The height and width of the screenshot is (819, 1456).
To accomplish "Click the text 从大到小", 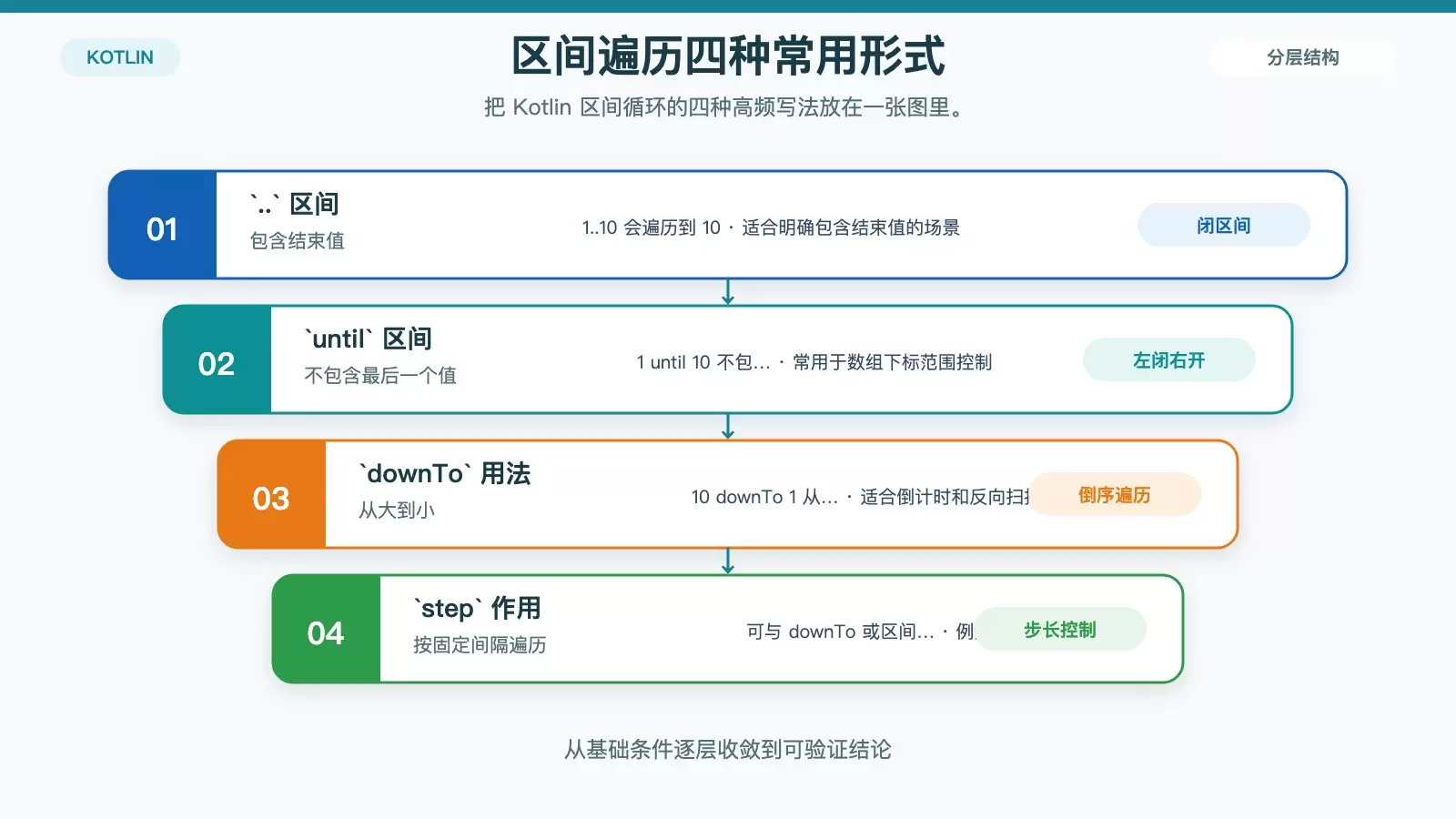I will tap(397, 511).
